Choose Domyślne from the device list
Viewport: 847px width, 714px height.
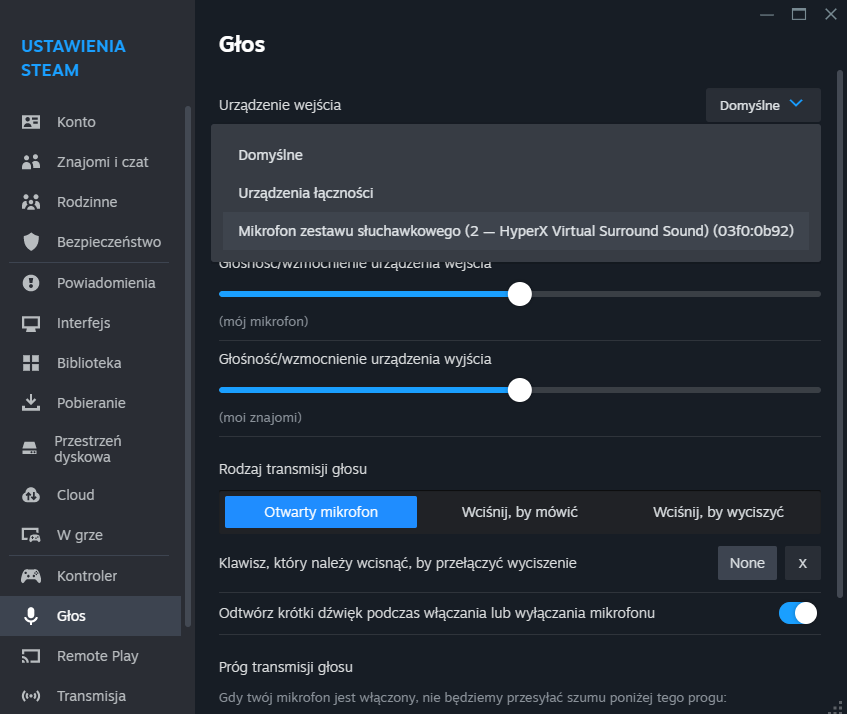pyautogui.click(x=516, y=155)
